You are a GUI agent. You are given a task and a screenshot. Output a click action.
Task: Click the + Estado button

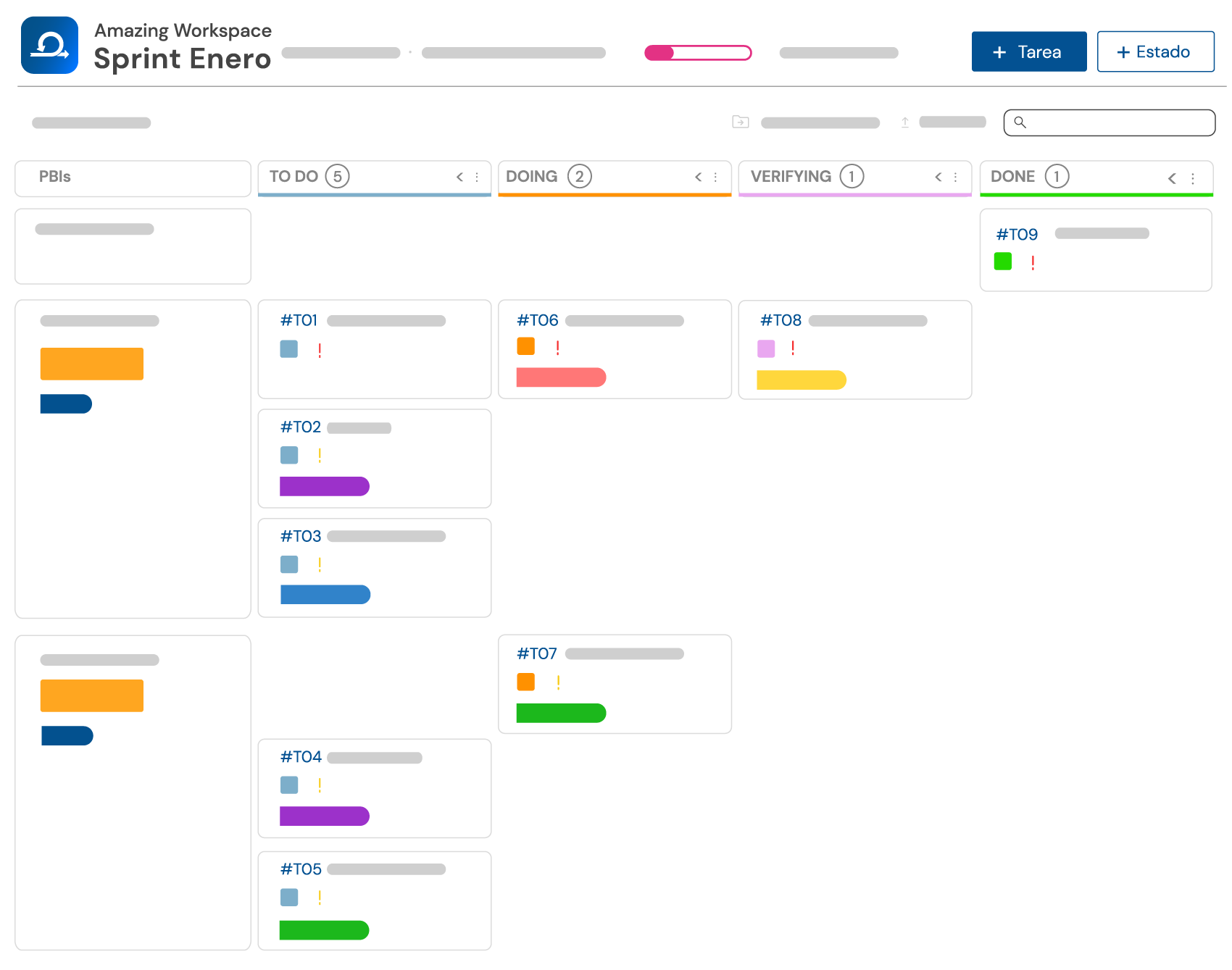pyautogui.click(x=1155, y=51)
